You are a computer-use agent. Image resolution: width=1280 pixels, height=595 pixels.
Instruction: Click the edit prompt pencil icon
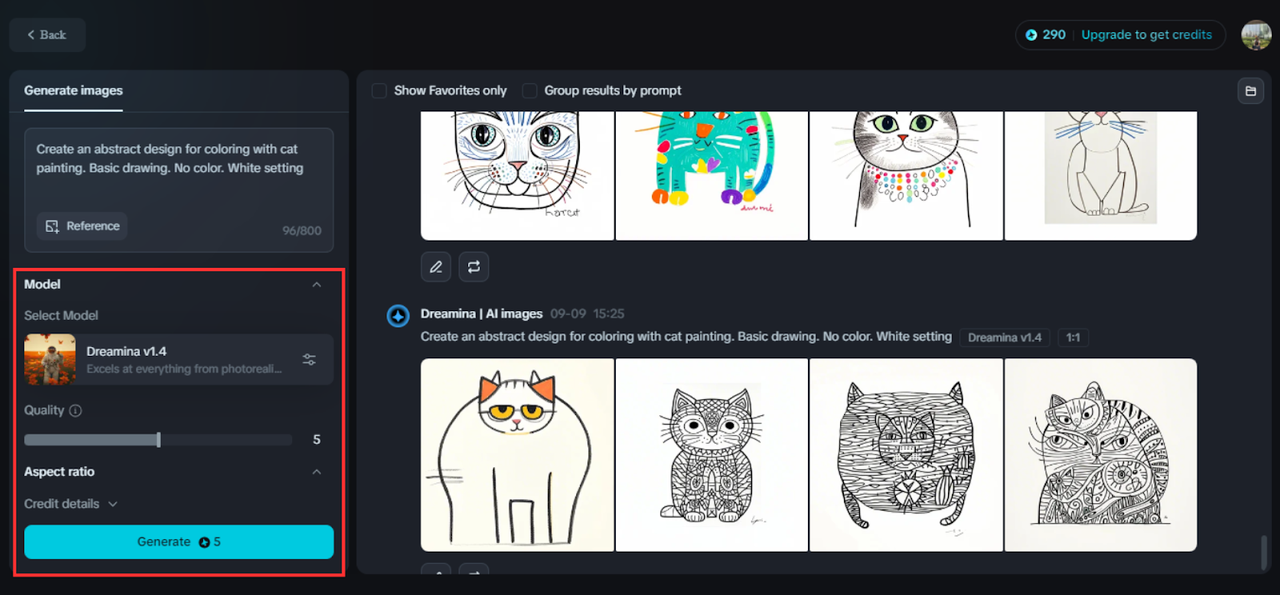[x=436, y=267]
